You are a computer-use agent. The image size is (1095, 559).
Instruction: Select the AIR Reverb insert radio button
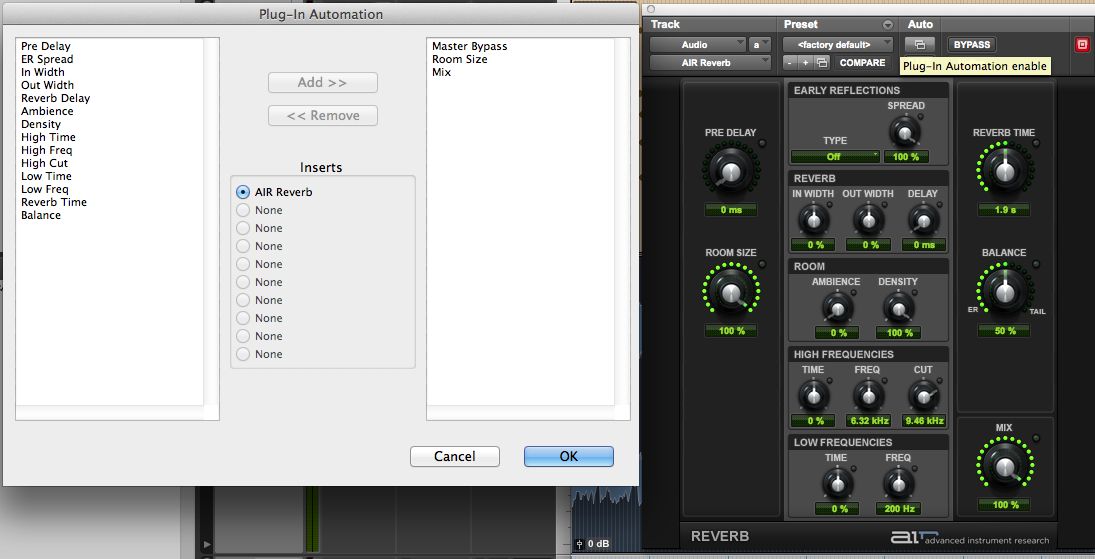242,191
